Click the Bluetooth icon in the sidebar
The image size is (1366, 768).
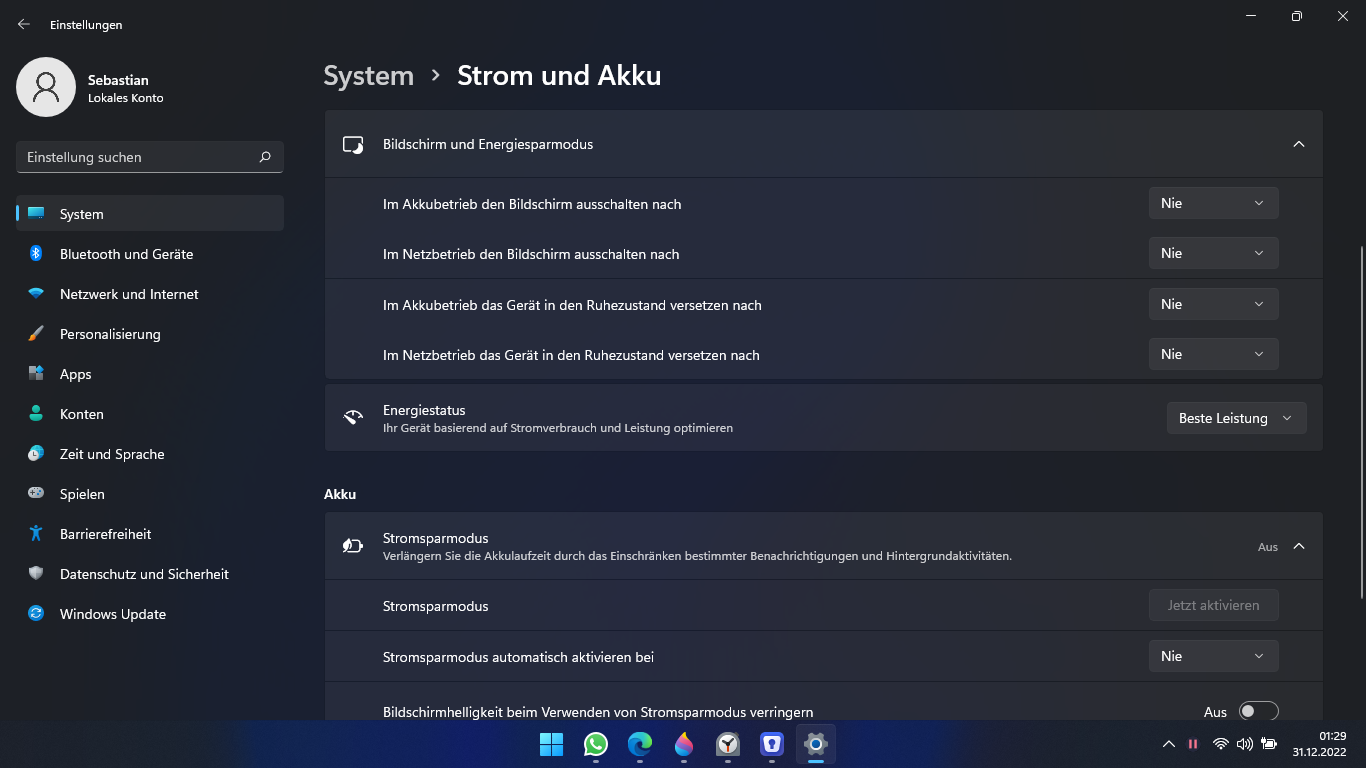tap(36, 254)
